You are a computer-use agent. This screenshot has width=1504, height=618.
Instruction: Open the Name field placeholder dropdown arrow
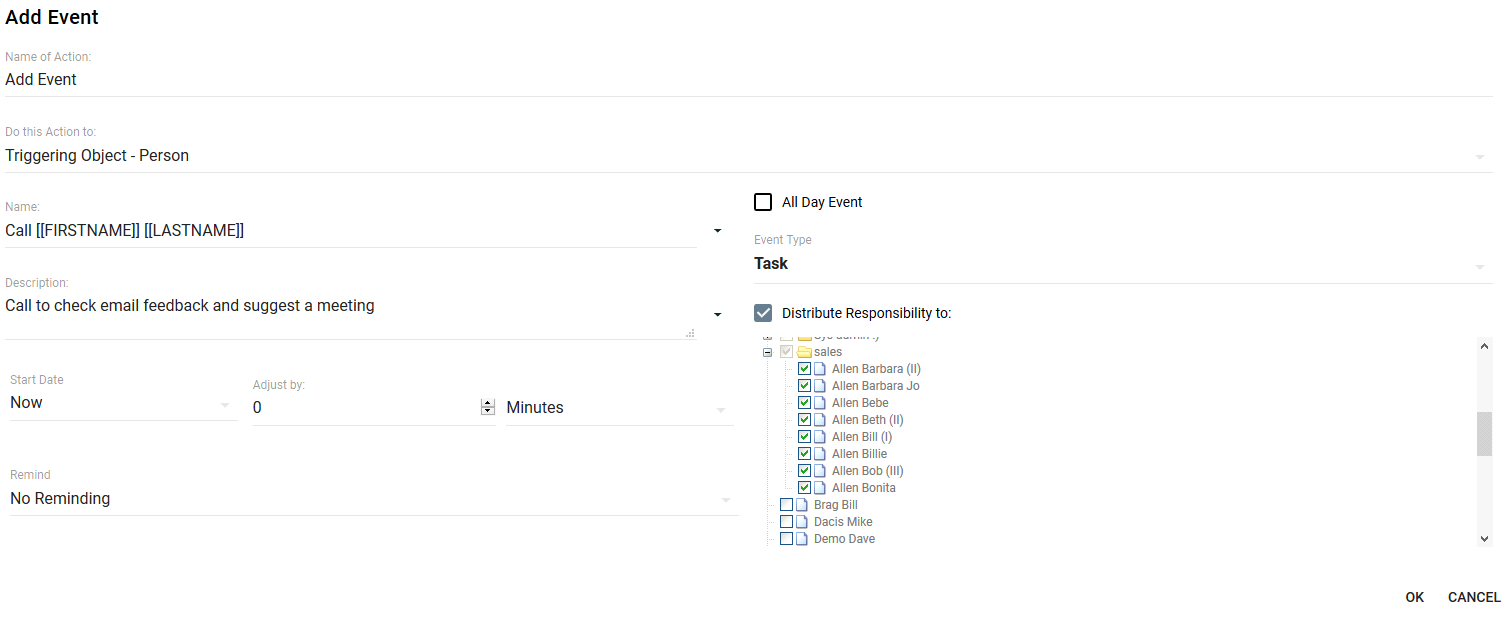(717, 231)
